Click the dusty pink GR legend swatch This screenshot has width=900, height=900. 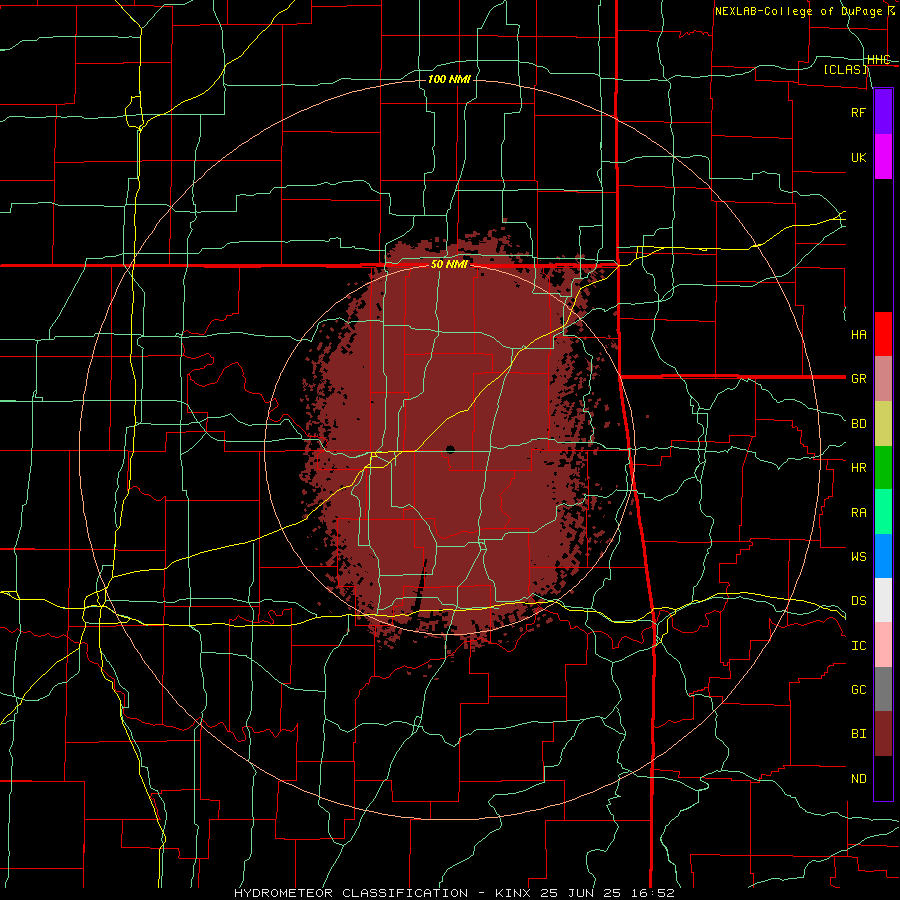click(883, 379)
